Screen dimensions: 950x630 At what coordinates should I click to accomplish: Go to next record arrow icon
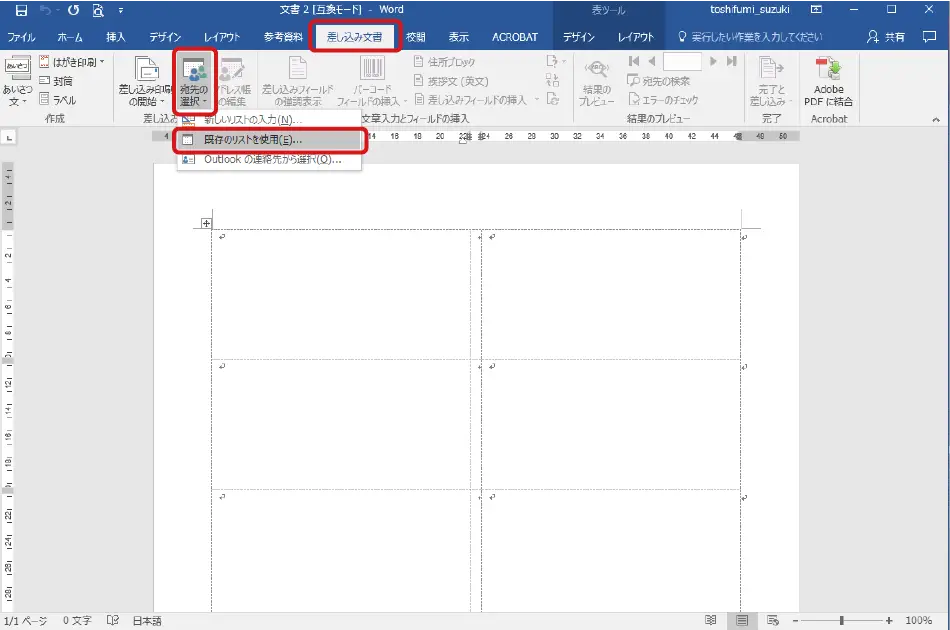(713, 61)
